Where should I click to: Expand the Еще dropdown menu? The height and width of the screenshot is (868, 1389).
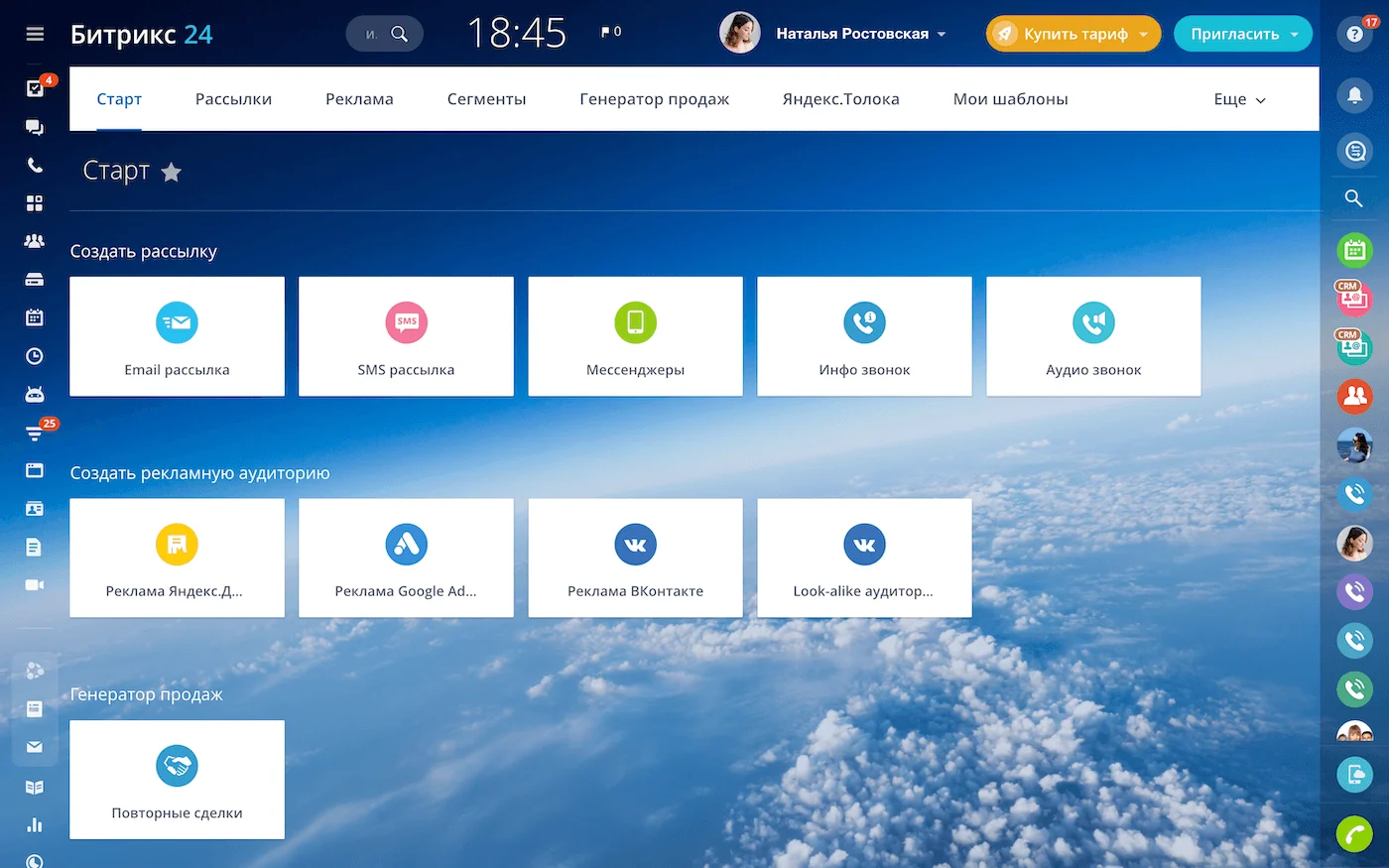pyautogui.click(x=1239, y=99)
